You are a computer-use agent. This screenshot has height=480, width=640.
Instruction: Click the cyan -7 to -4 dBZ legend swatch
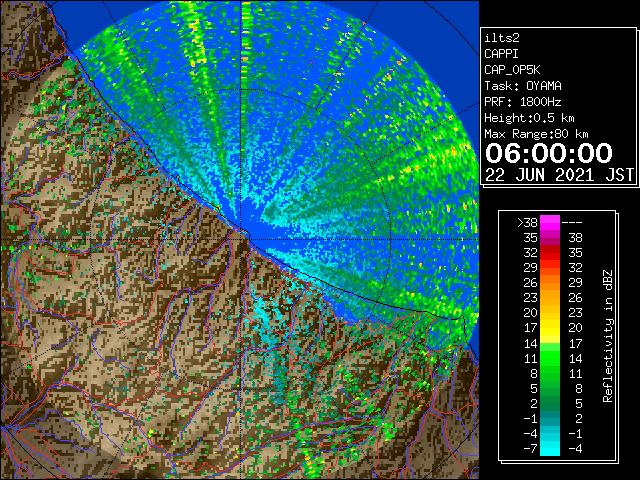pyautogui.click(x=550, y=448)
